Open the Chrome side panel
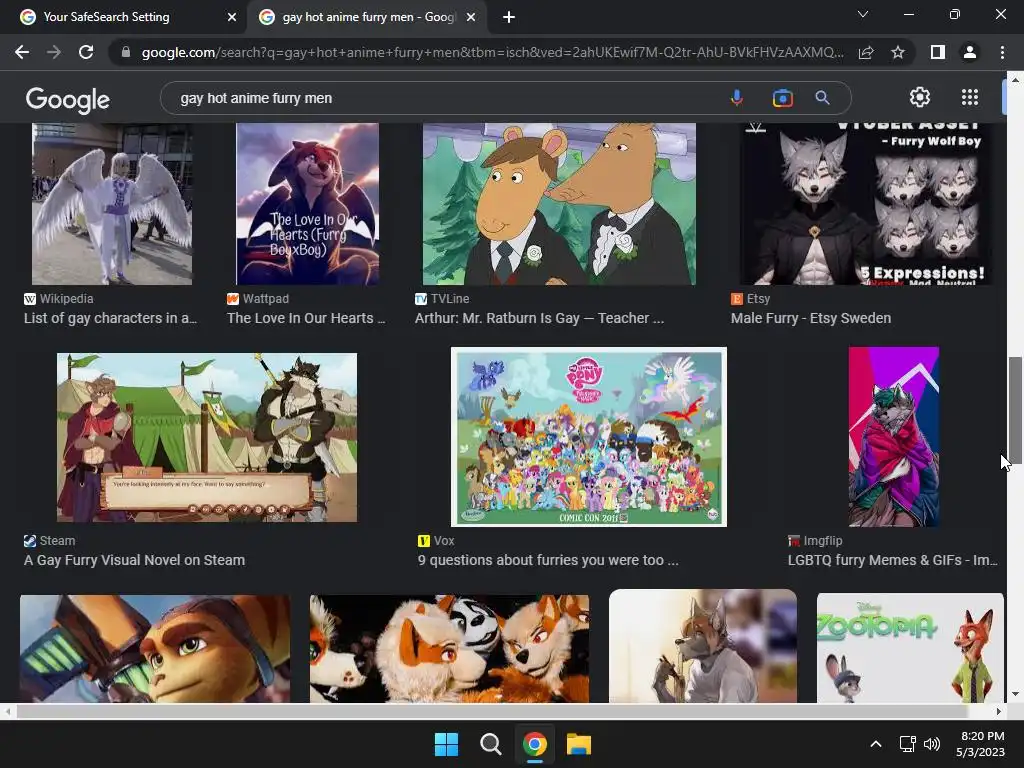 (938, 52)
